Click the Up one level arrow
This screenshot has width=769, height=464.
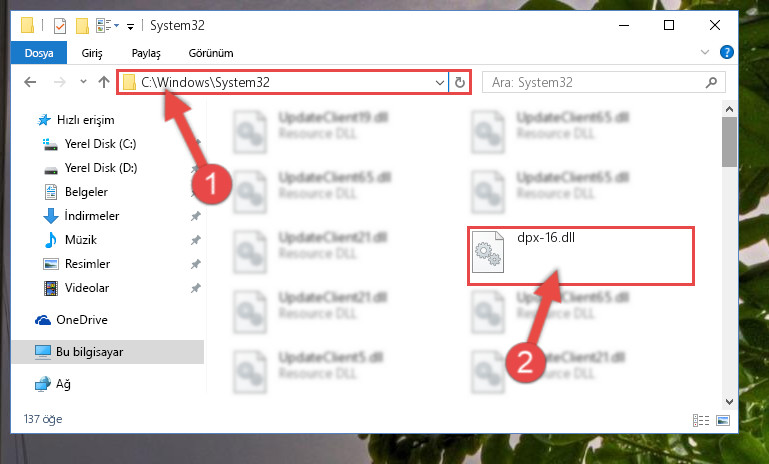click(x=103, y=82)
